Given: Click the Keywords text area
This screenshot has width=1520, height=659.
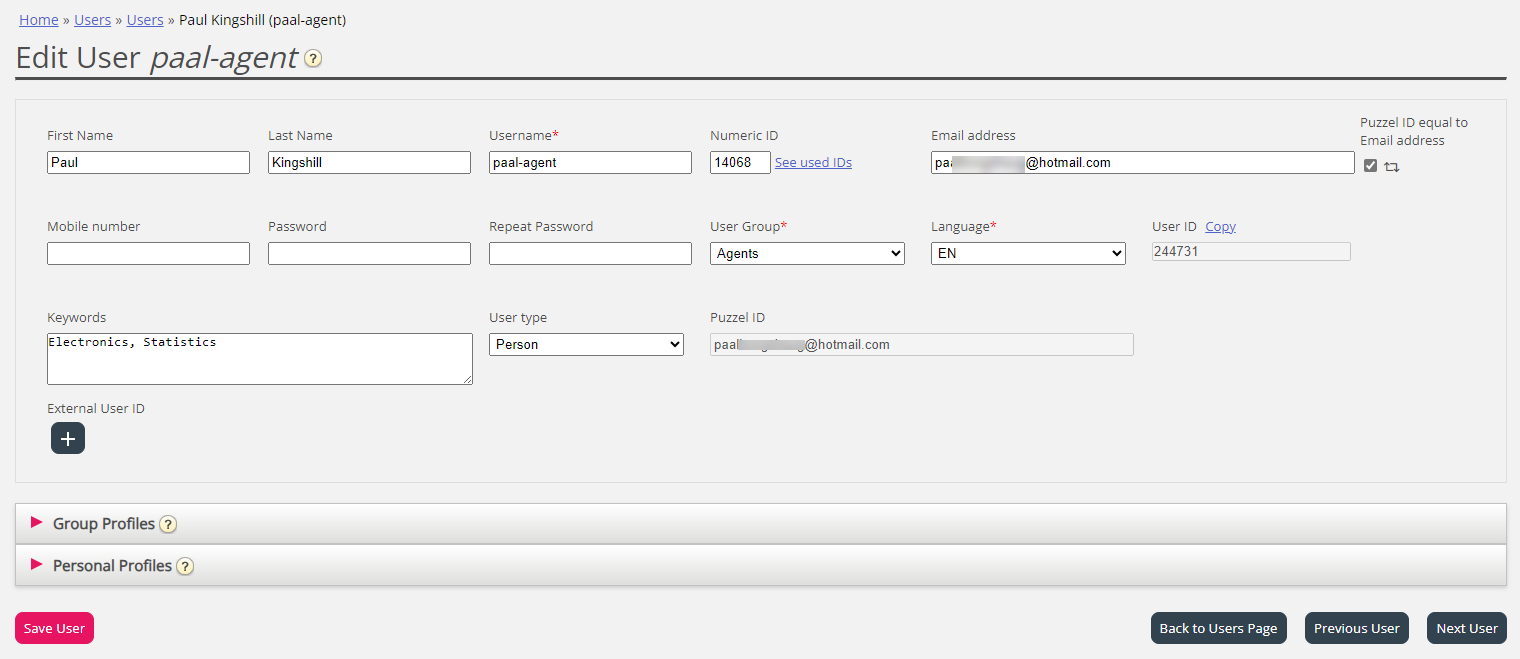Looking at the screenshot, I should (x=259, y=359).
